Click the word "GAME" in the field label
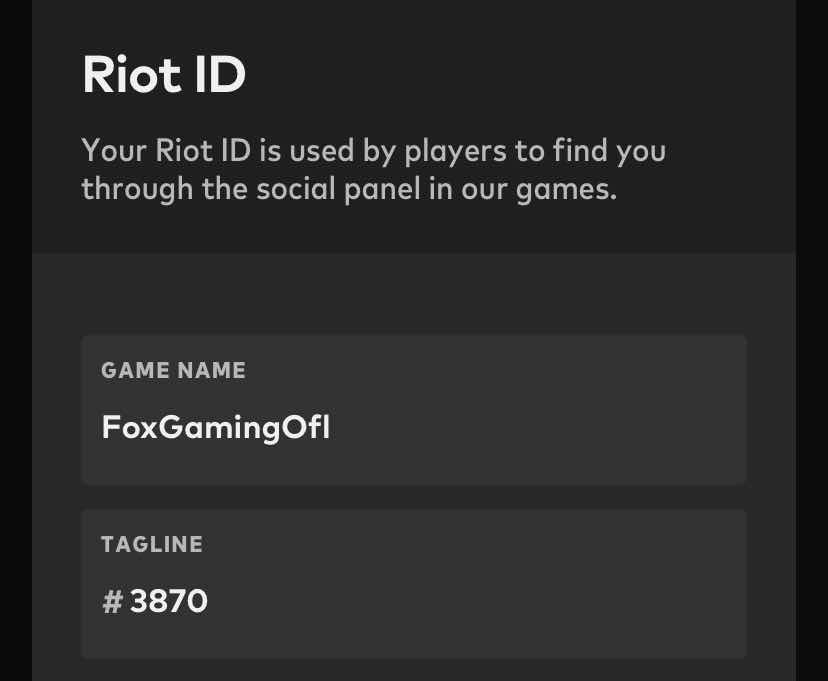 134,370
